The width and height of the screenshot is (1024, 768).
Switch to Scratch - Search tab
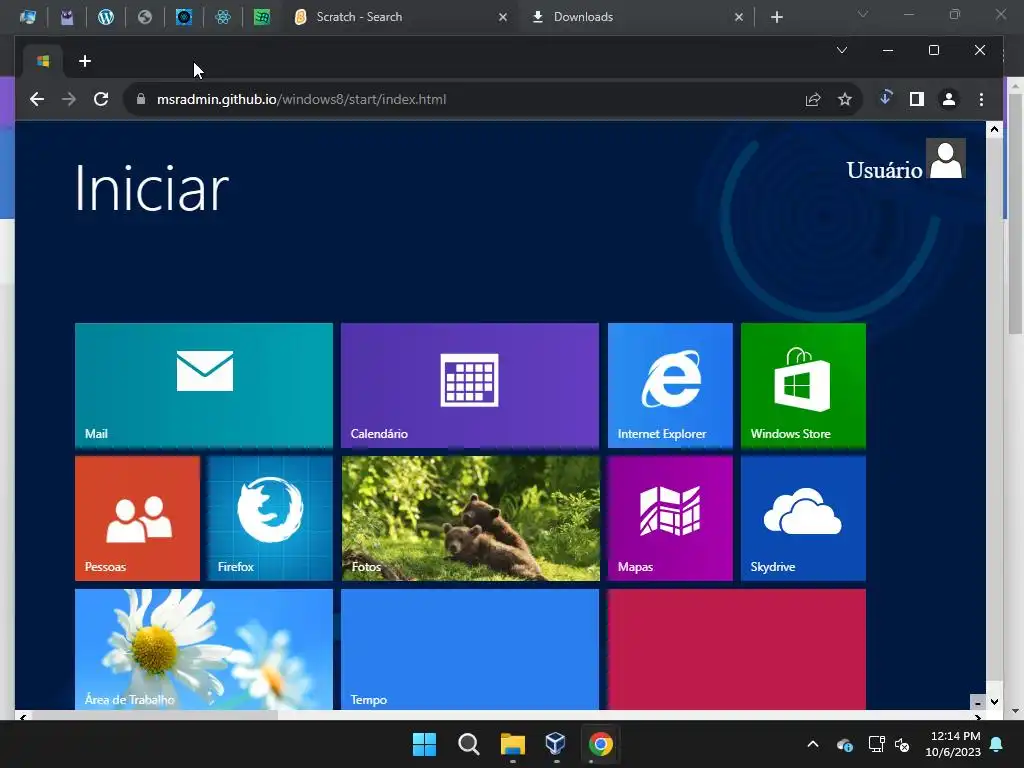coord(399,17)
